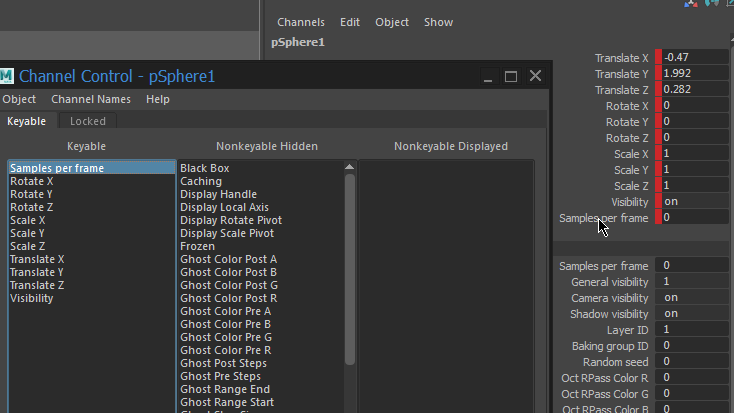Minimize the Channel Control window
This screenshot has width=734, height=413.
click(x=487, y=76)
